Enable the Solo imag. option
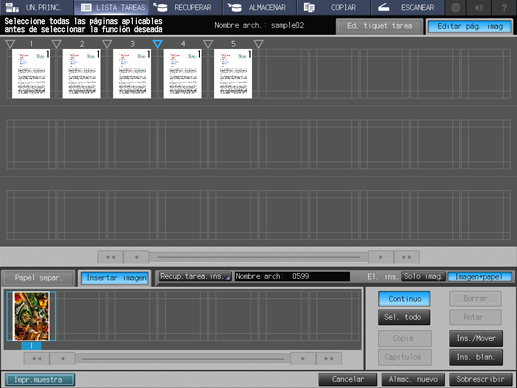 pos(423,276)
